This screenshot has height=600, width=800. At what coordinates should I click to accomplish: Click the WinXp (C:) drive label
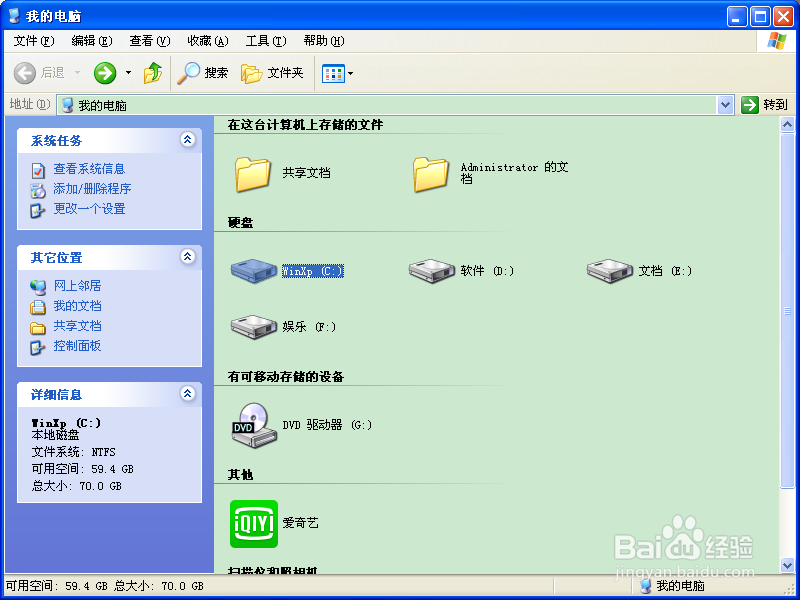[313, 271]
